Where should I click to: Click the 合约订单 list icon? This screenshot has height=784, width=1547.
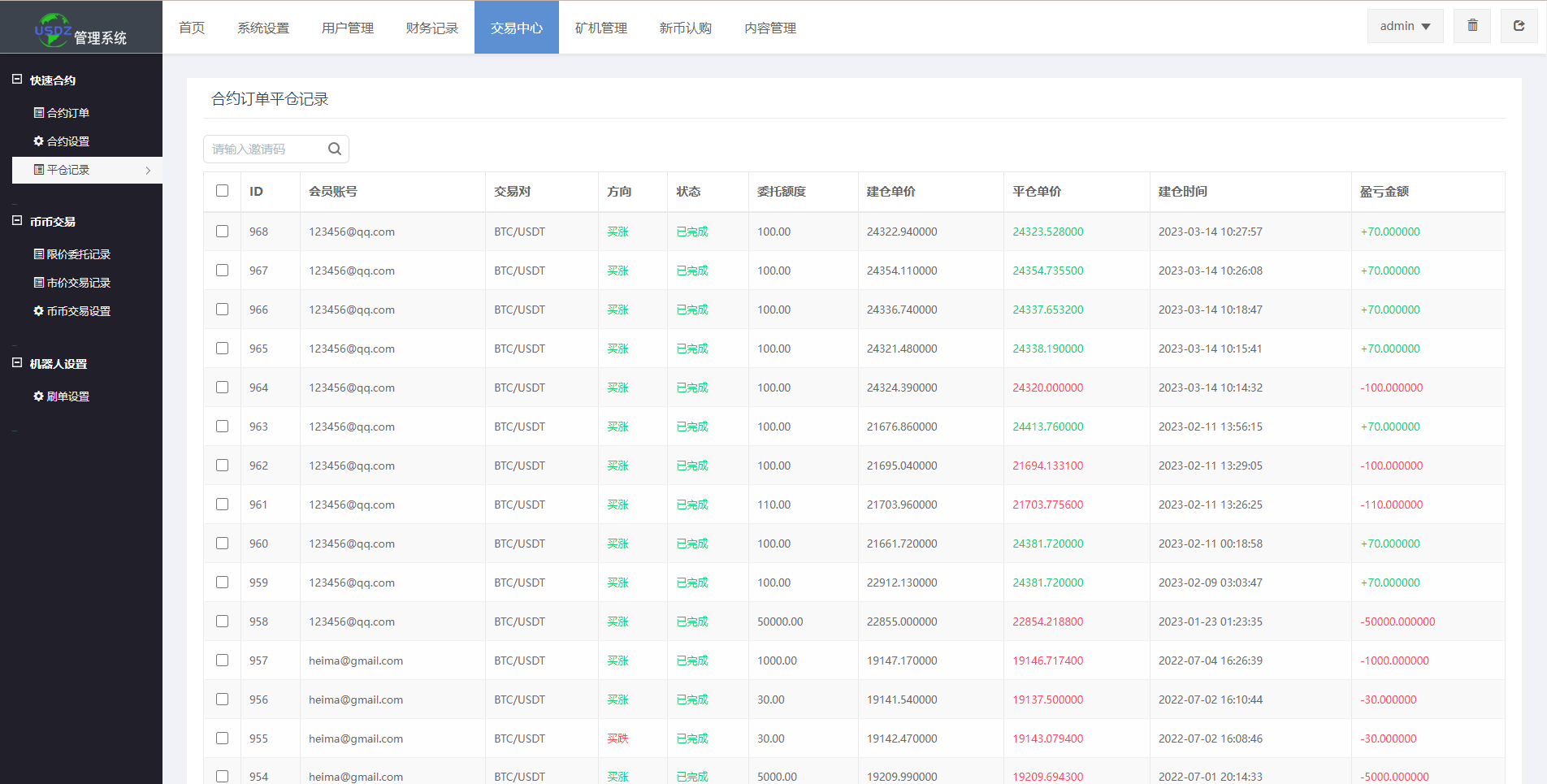[x=38, y=113]
